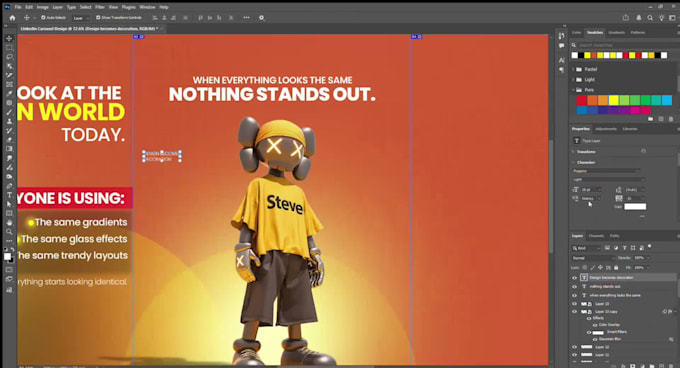The height and width of the screenshot is (368, 680).
Task: Open the Image menu
Action: 42,7
